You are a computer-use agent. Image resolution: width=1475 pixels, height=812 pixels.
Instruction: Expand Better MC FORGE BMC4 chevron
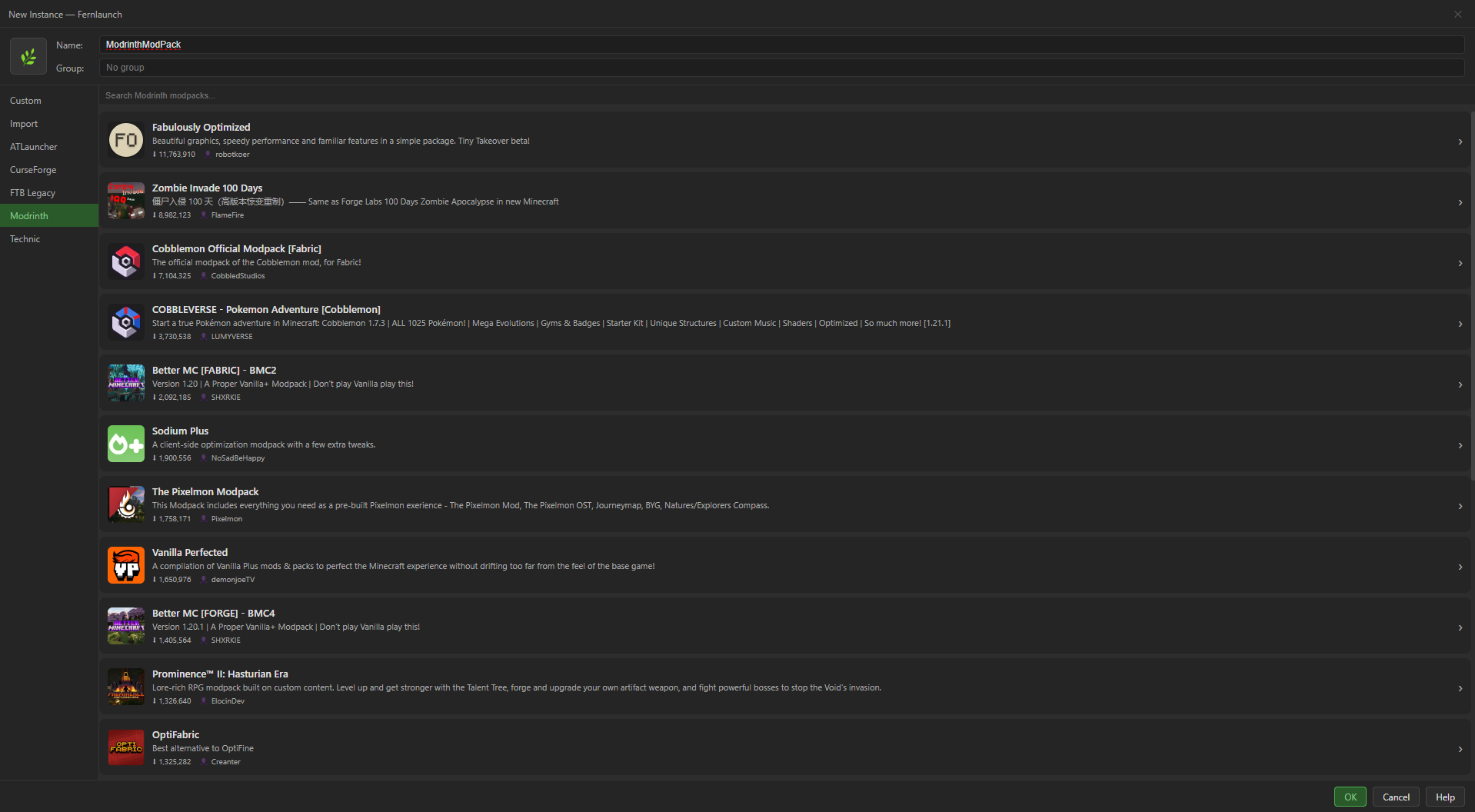[1460, 627]
